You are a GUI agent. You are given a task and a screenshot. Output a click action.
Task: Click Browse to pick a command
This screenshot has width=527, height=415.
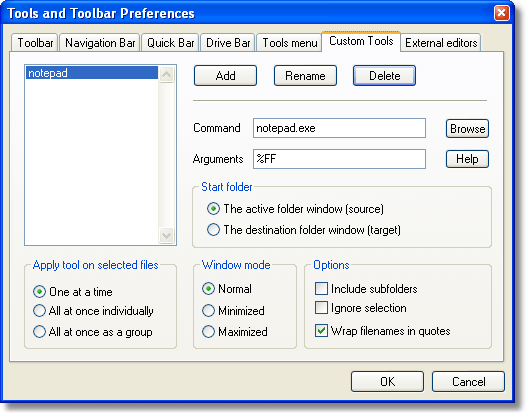(x=467, y=129)
